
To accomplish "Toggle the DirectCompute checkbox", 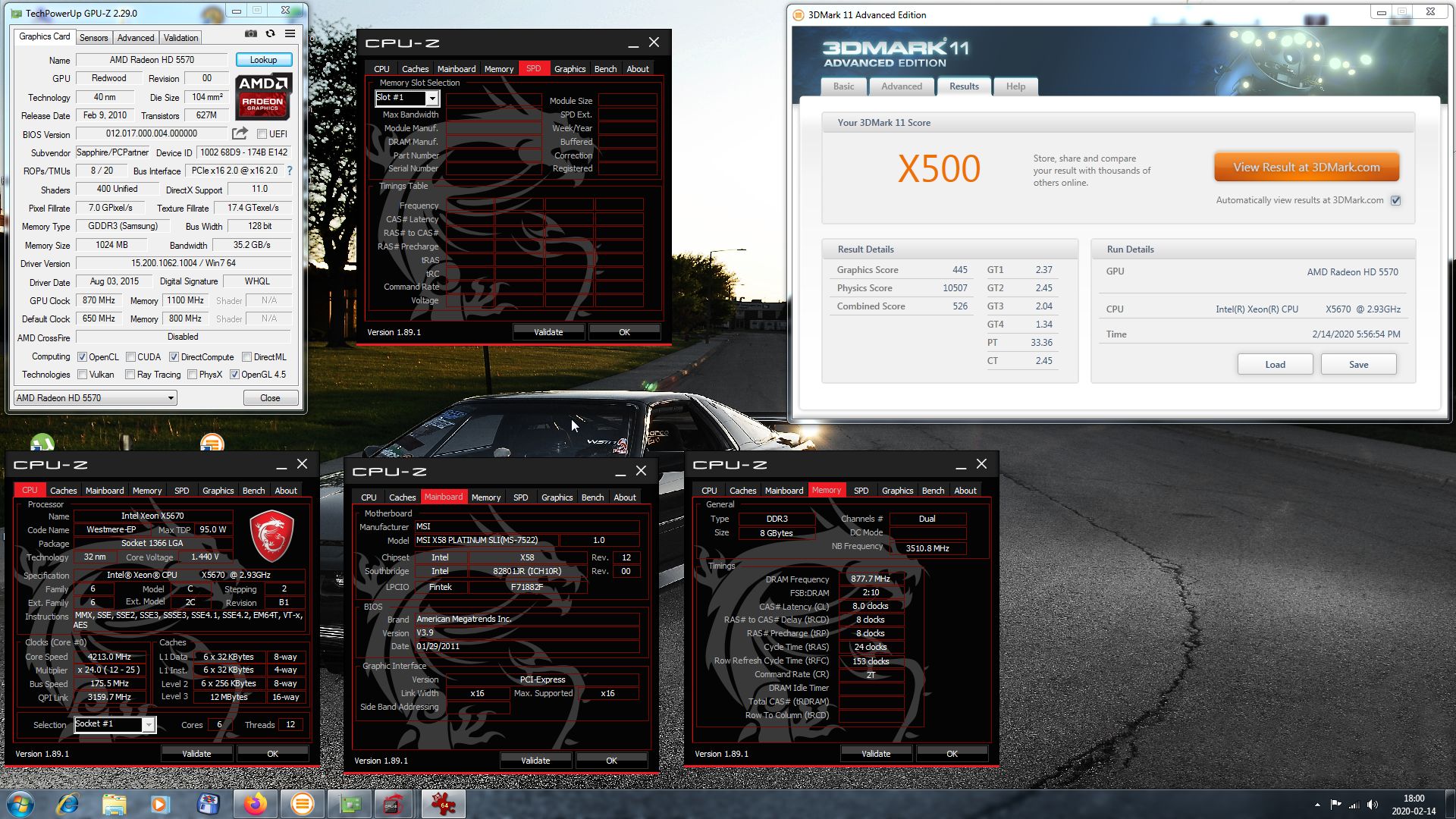I will click(x=174, y=357).
